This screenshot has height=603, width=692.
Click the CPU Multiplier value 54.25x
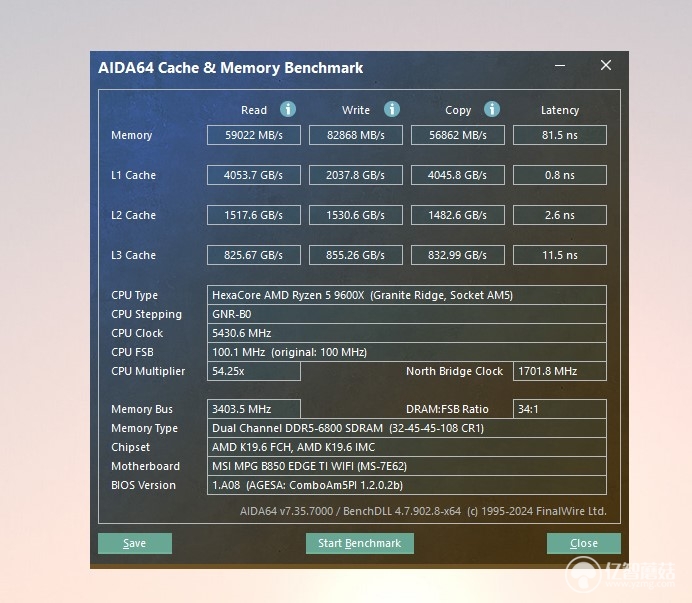(254, 371)
